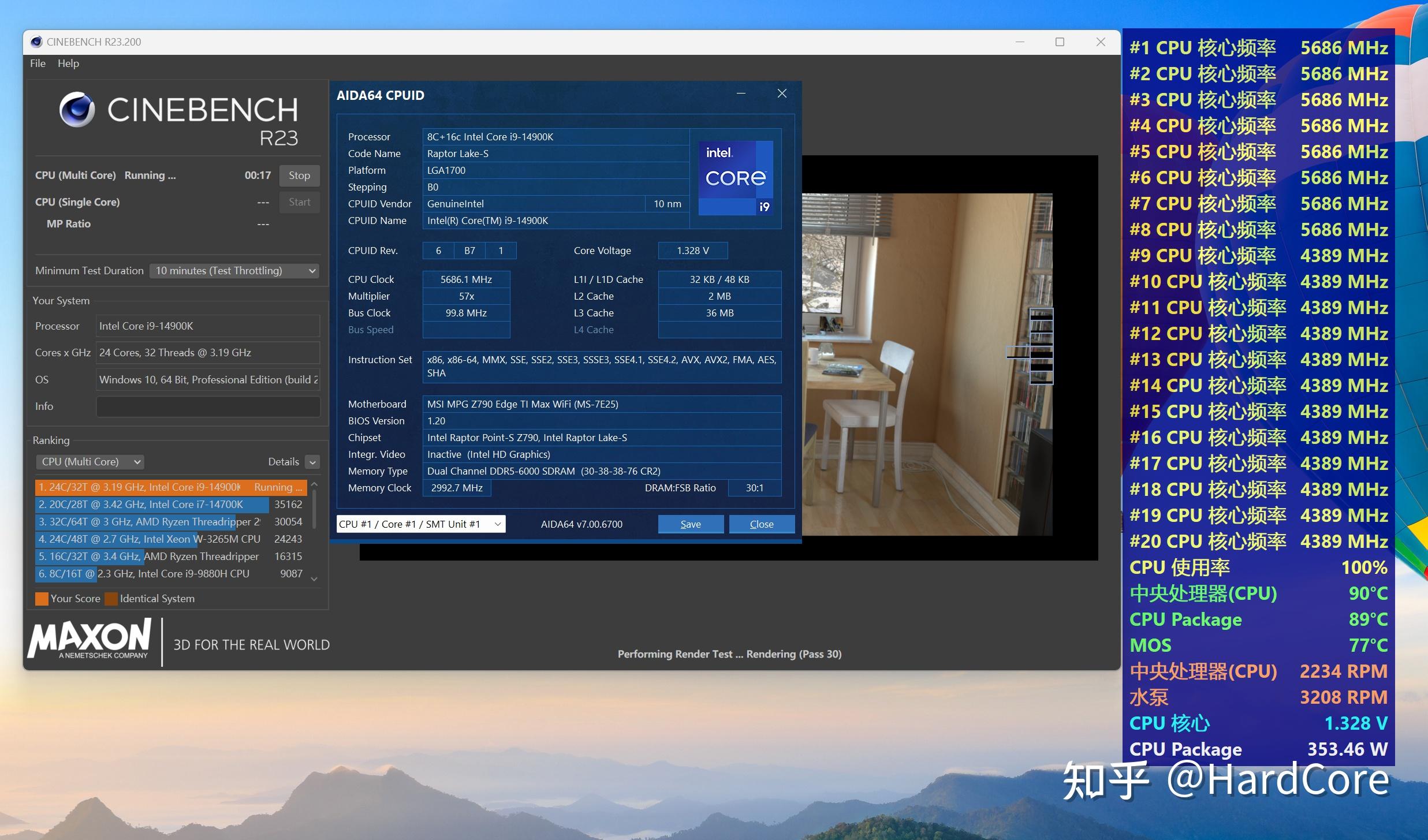Click the ranking list scroll-down arrow
1428x840 pixels.
pyautogui.click(x=314, y=578)
